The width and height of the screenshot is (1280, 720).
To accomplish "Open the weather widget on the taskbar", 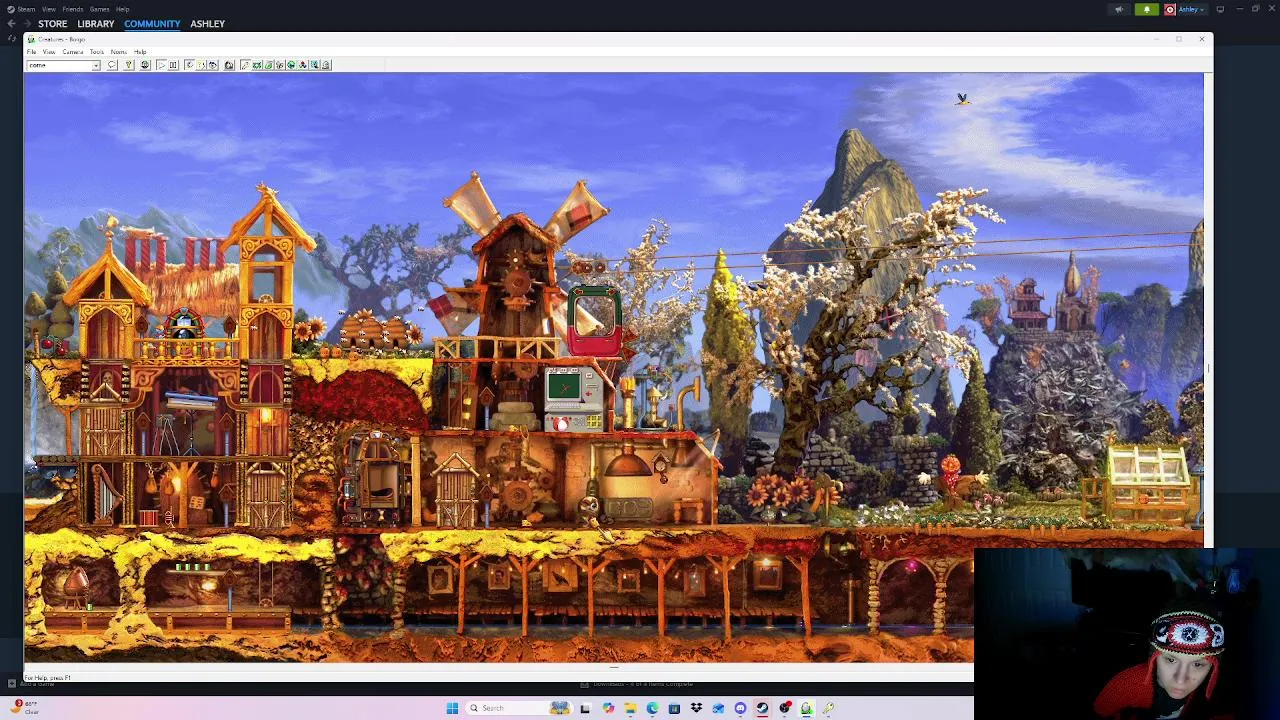I will [x=25, y=707].
